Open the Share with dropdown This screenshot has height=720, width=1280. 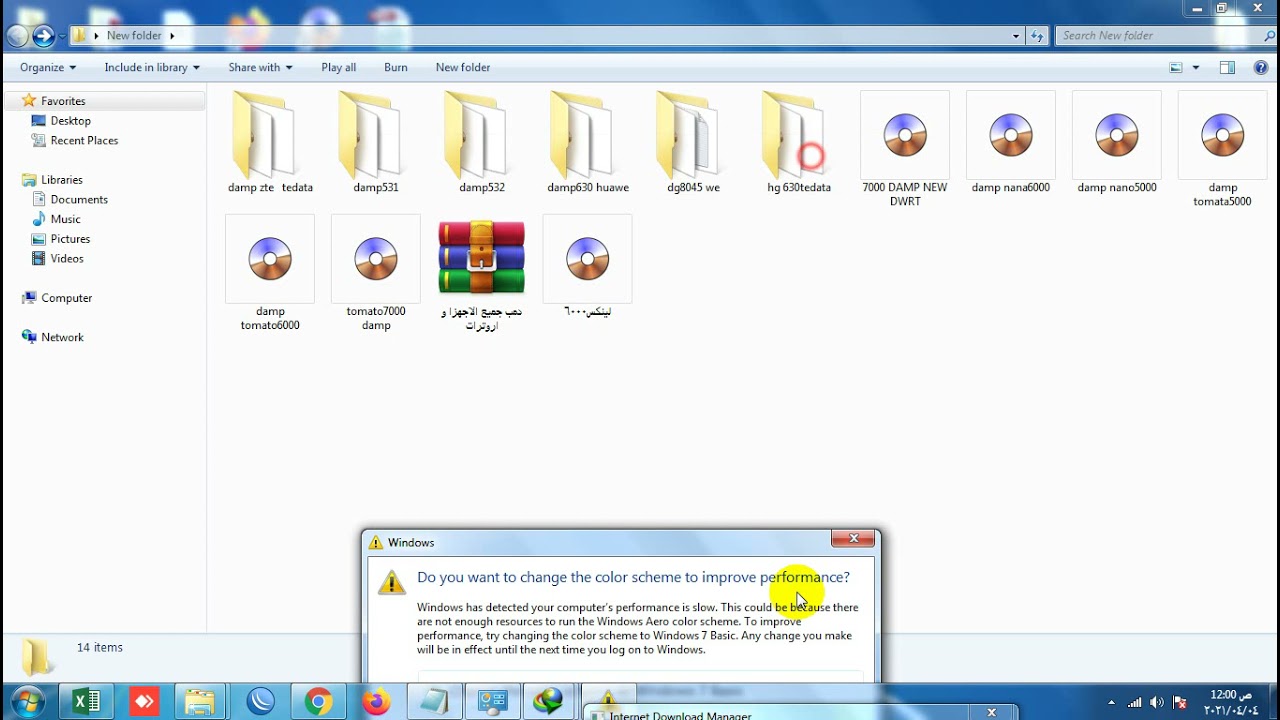[260, 67]
